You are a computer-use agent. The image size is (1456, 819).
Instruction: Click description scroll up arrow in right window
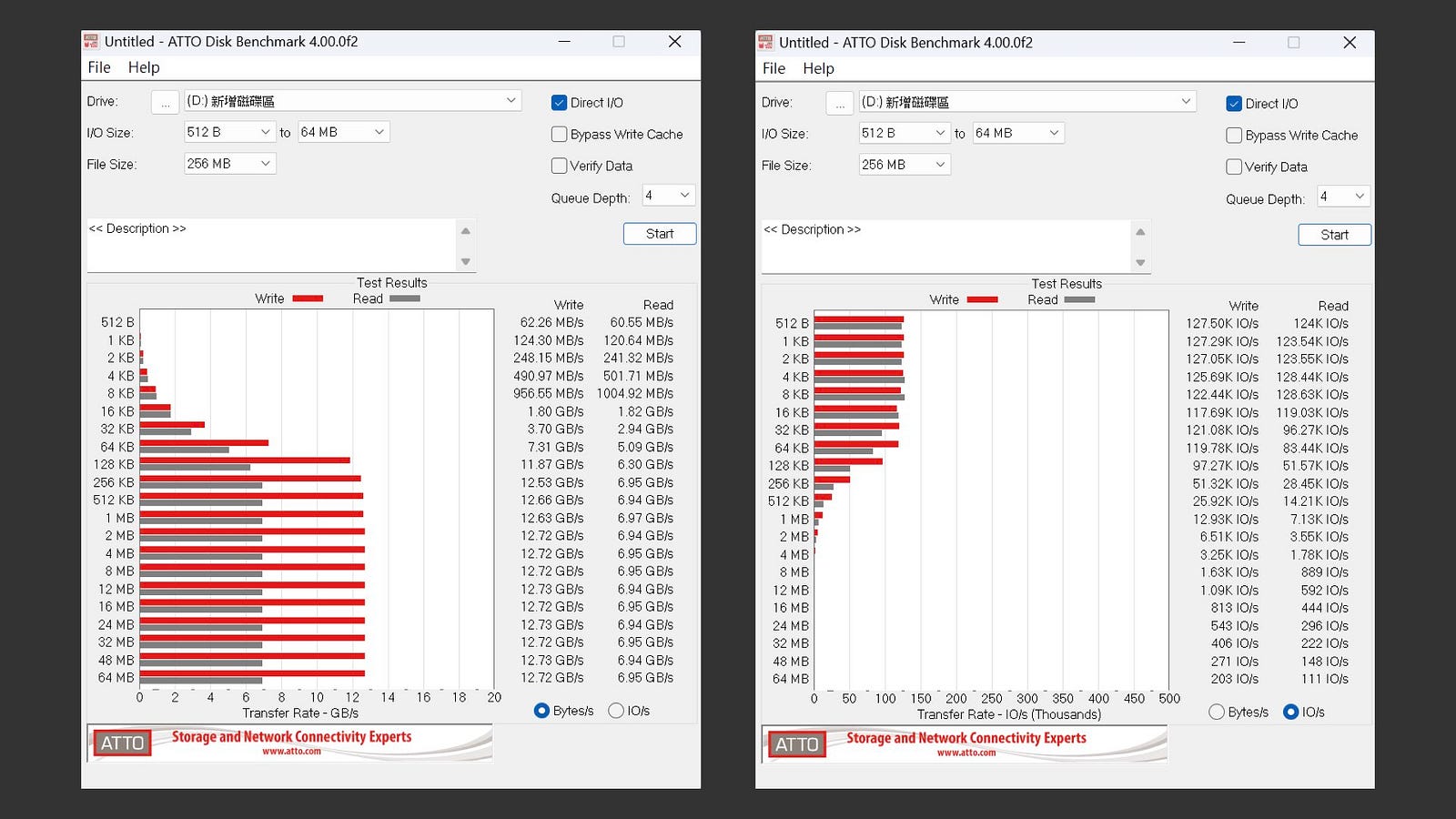tap(1140, 232)
